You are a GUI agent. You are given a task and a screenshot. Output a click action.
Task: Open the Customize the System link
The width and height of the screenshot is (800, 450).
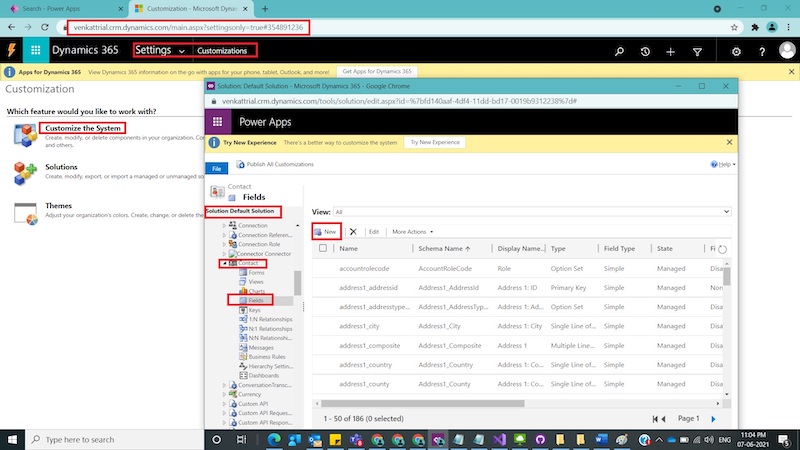83,128
